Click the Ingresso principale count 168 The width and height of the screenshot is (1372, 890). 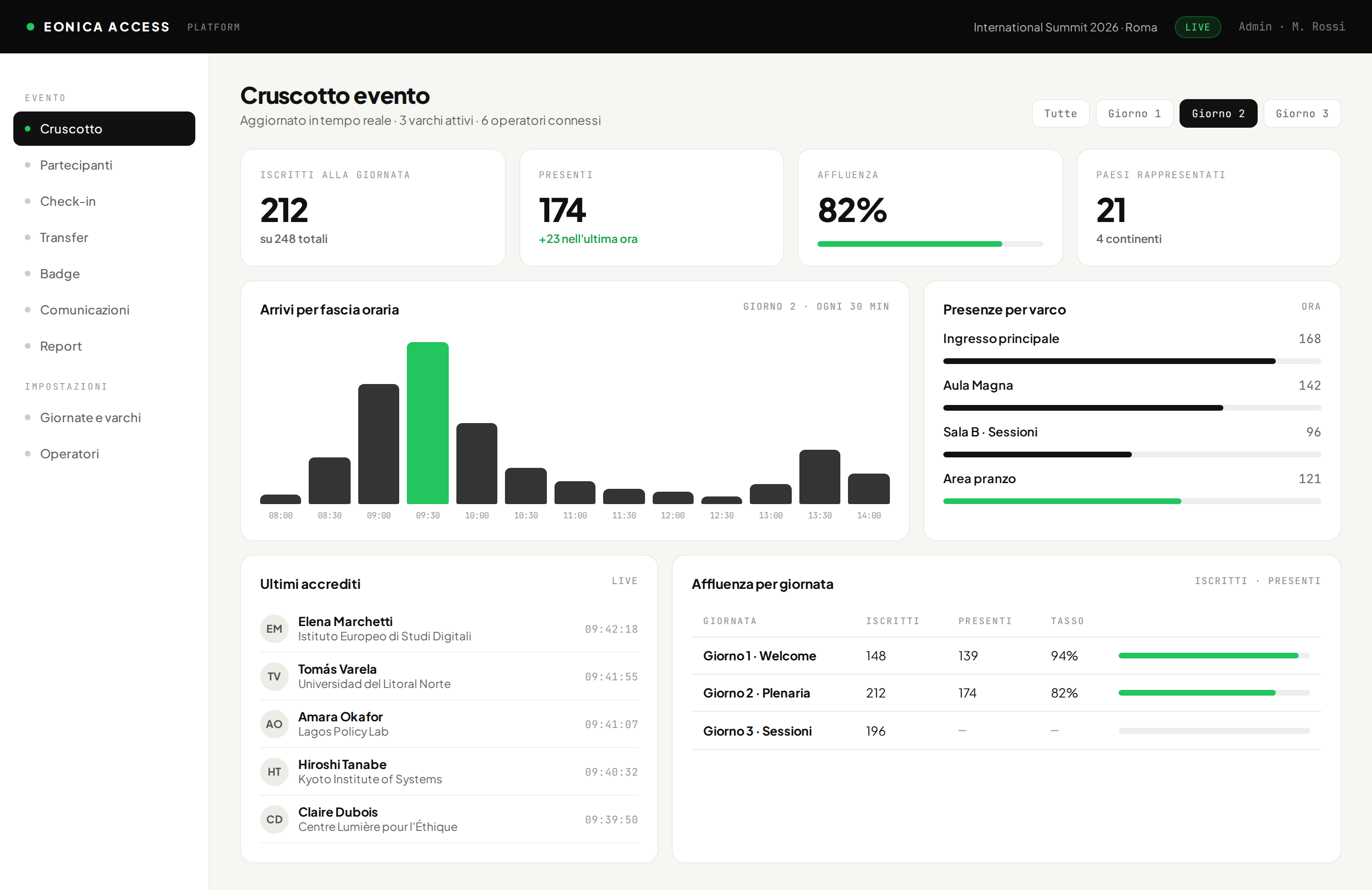pyautogui.click(x=1309, y=339)
